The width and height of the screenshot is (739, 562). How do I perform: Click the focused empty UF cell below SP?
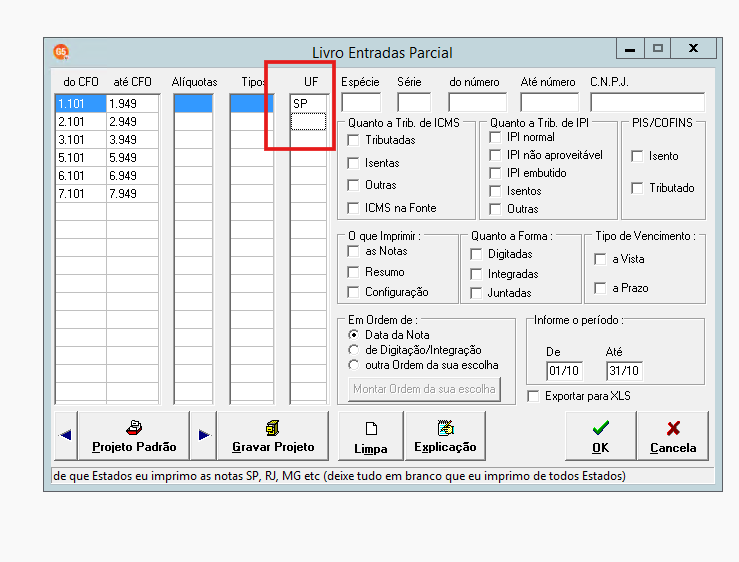pyautogui.click(x=309, y=122)
